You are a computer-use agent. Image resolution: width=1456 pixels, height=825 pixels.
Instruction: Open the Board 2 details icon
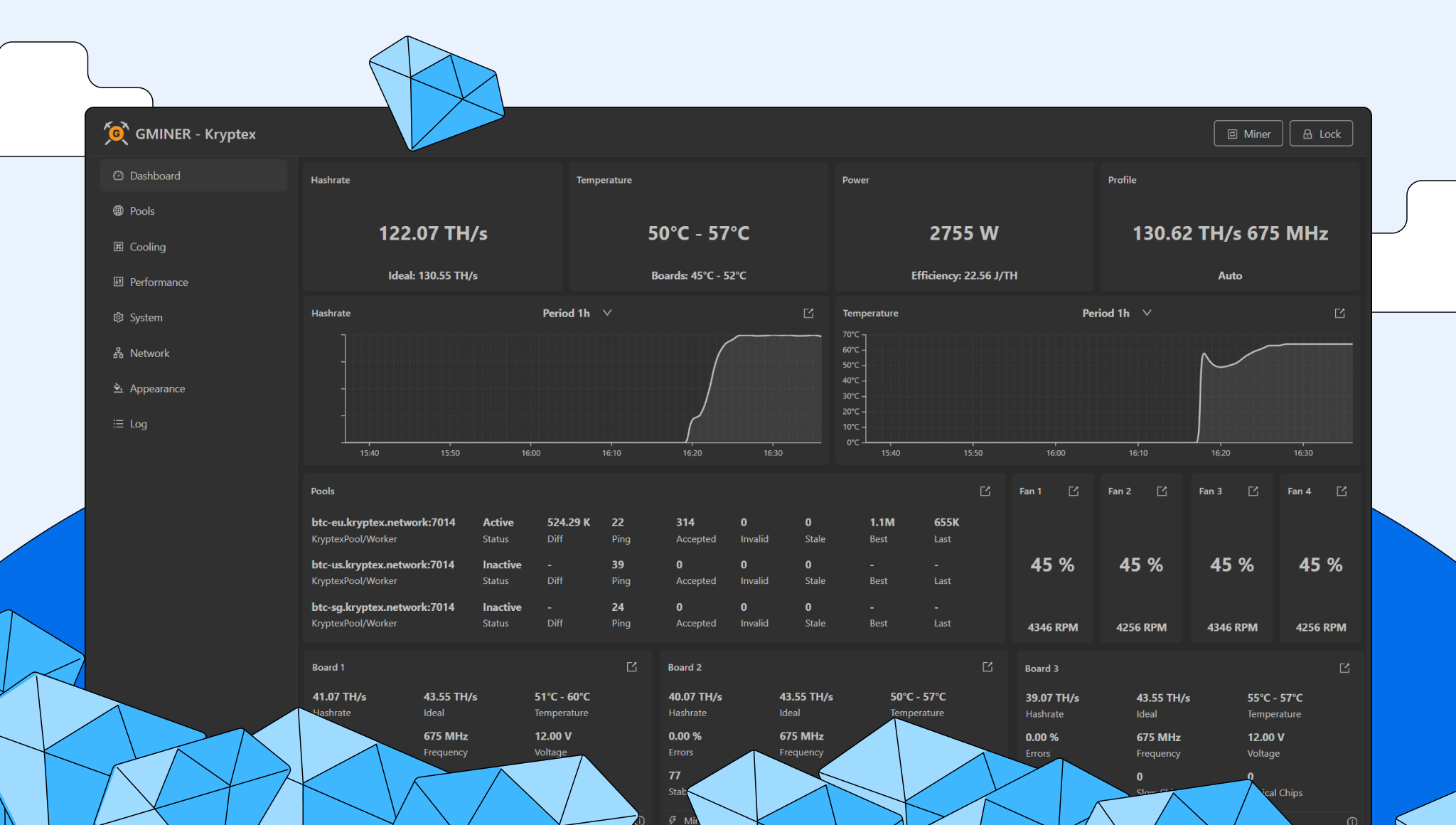987,667
